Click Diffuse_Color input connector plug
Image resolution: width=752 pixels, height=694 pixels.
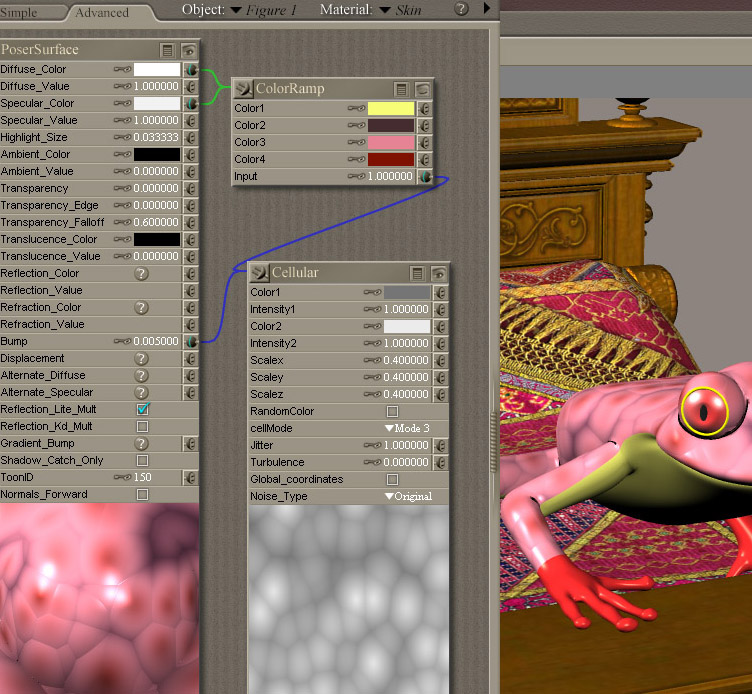pos(191,70)
